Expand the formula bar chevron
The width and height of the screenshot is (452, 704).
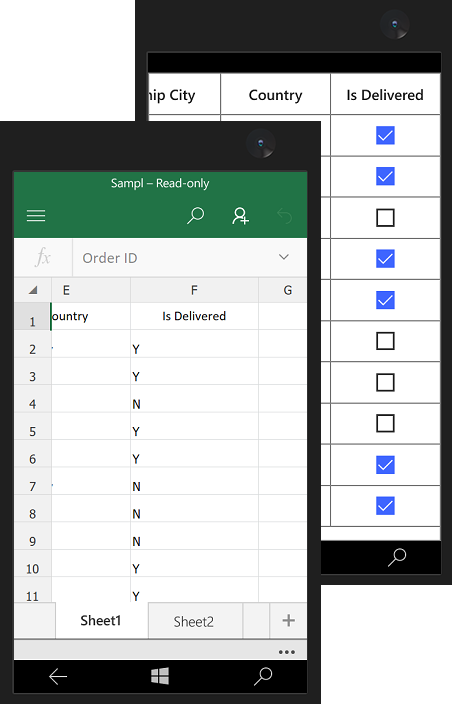[284, 257]
